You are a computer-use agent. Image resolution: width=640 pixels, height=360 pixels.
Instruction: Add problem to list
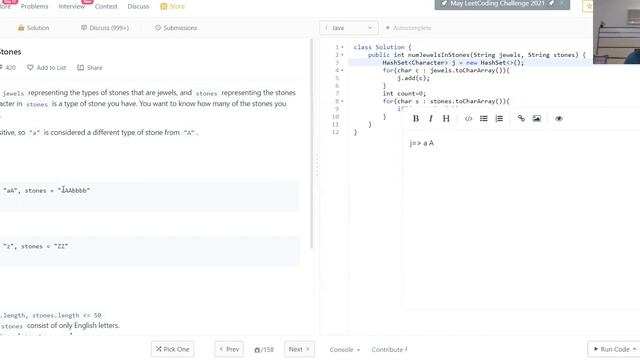[x=47, y=67]
